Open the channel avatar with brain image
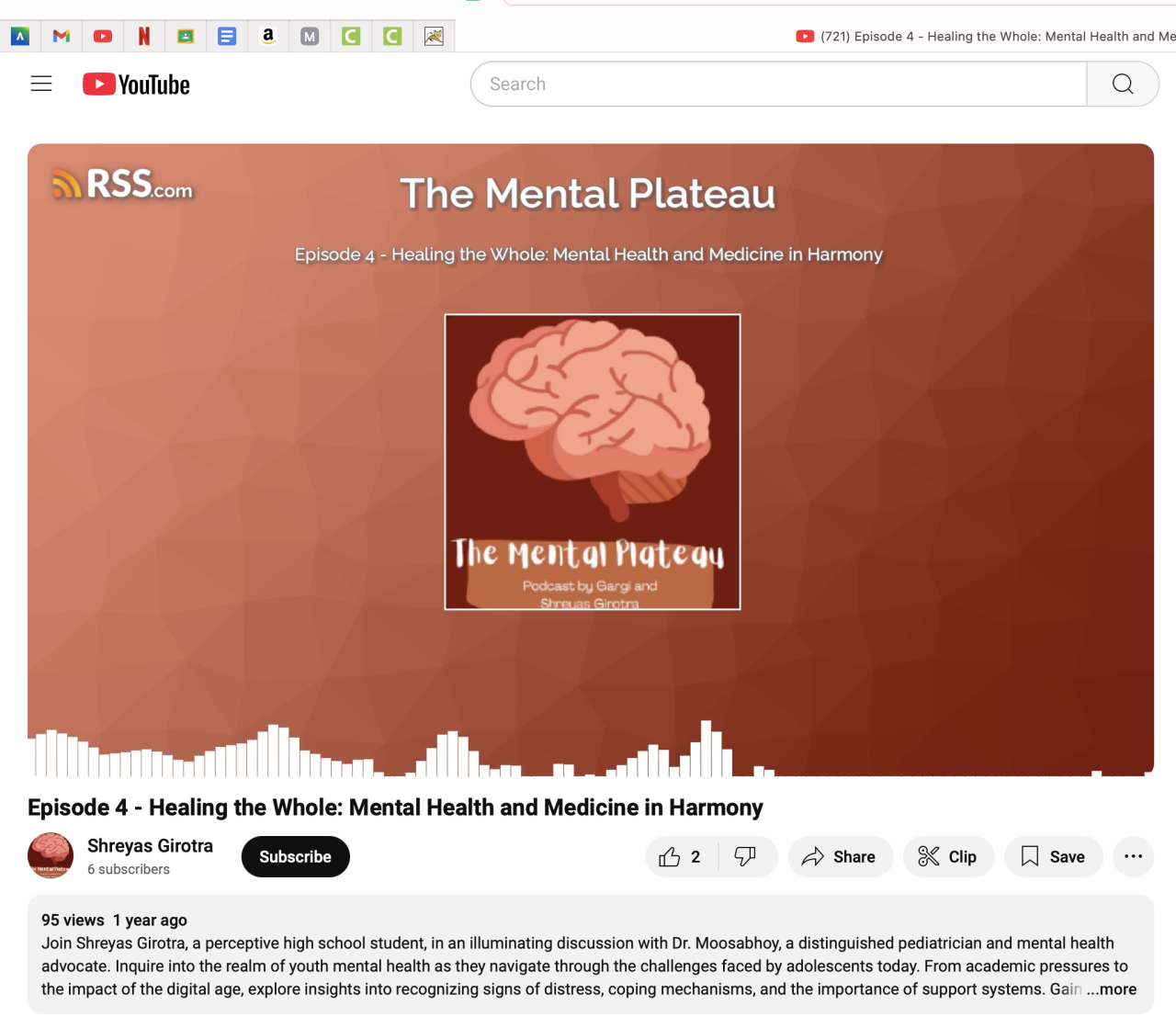Screen dimensions: 1176x1017 click(x=51, y=856)
